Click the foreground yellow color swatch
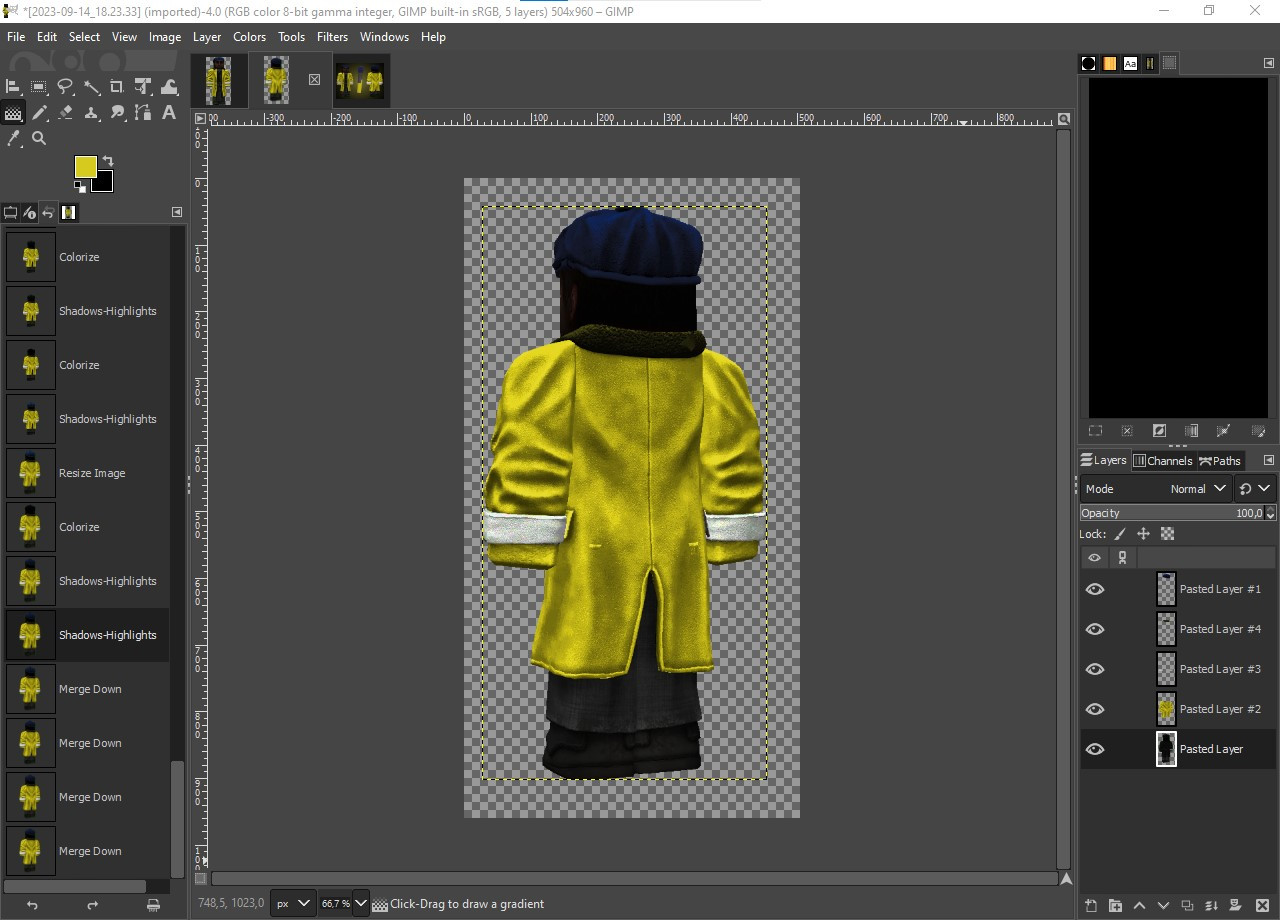 click(85, 166)
